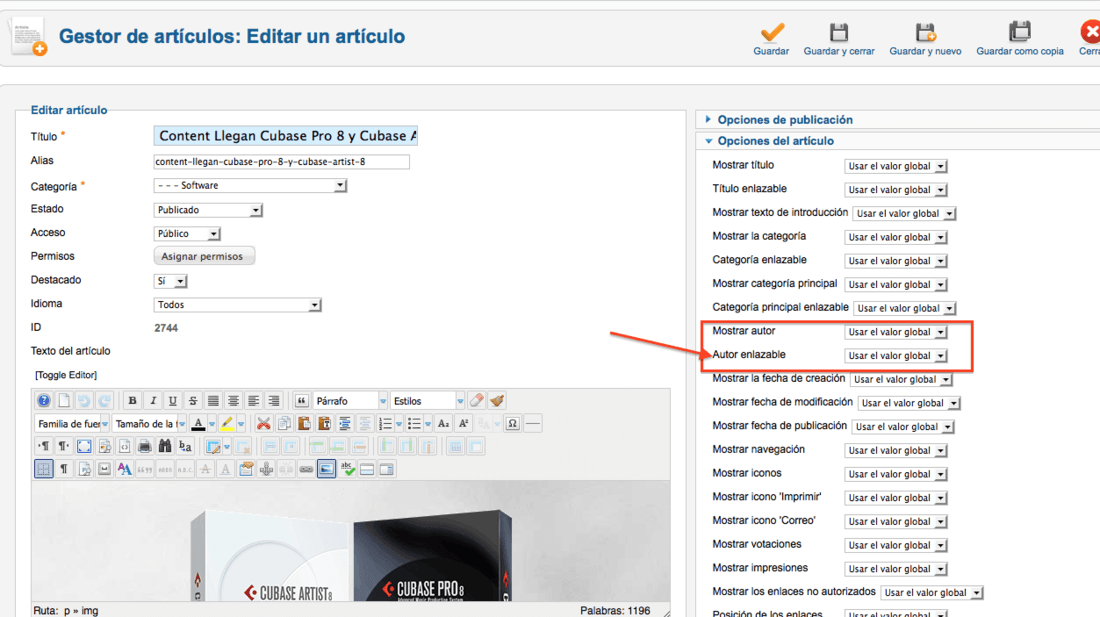
Task: Open the Estilos dropdown
Action: tap(427, 401)
